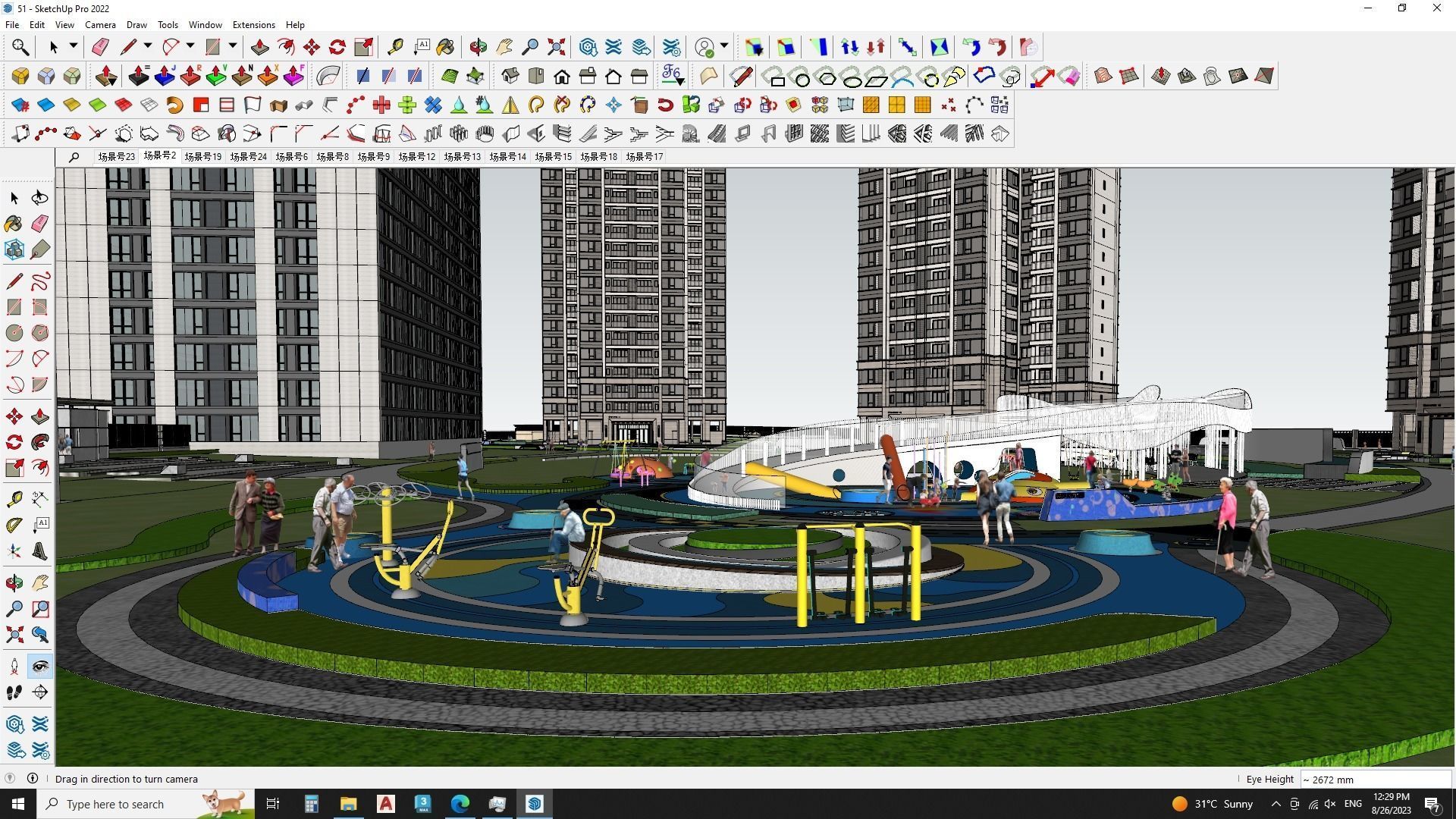This screenshot has height=819, width=1456.
Task: Click the yellow pyramid plugin icon
Action: [x=510, y=105]
